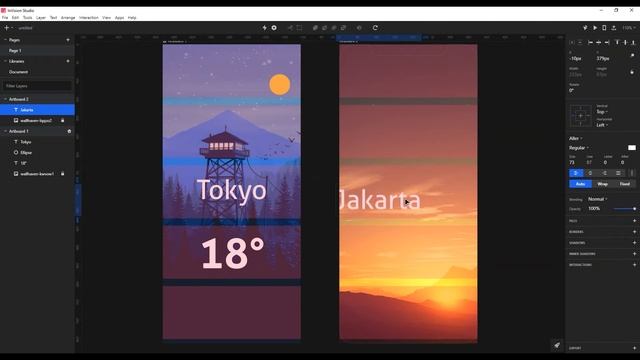The width and height of the screenshot is (640, 360).
Task: Open the Edit menu
Action: point(15,18)
